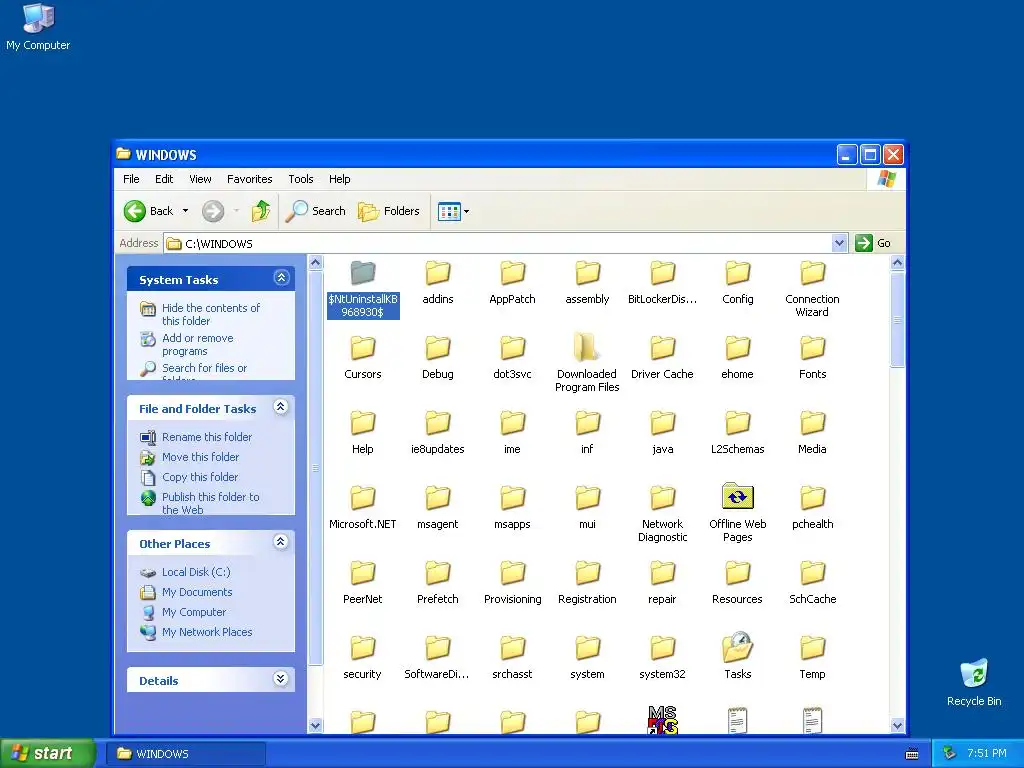Click Copy this folder link

(199, 477)
